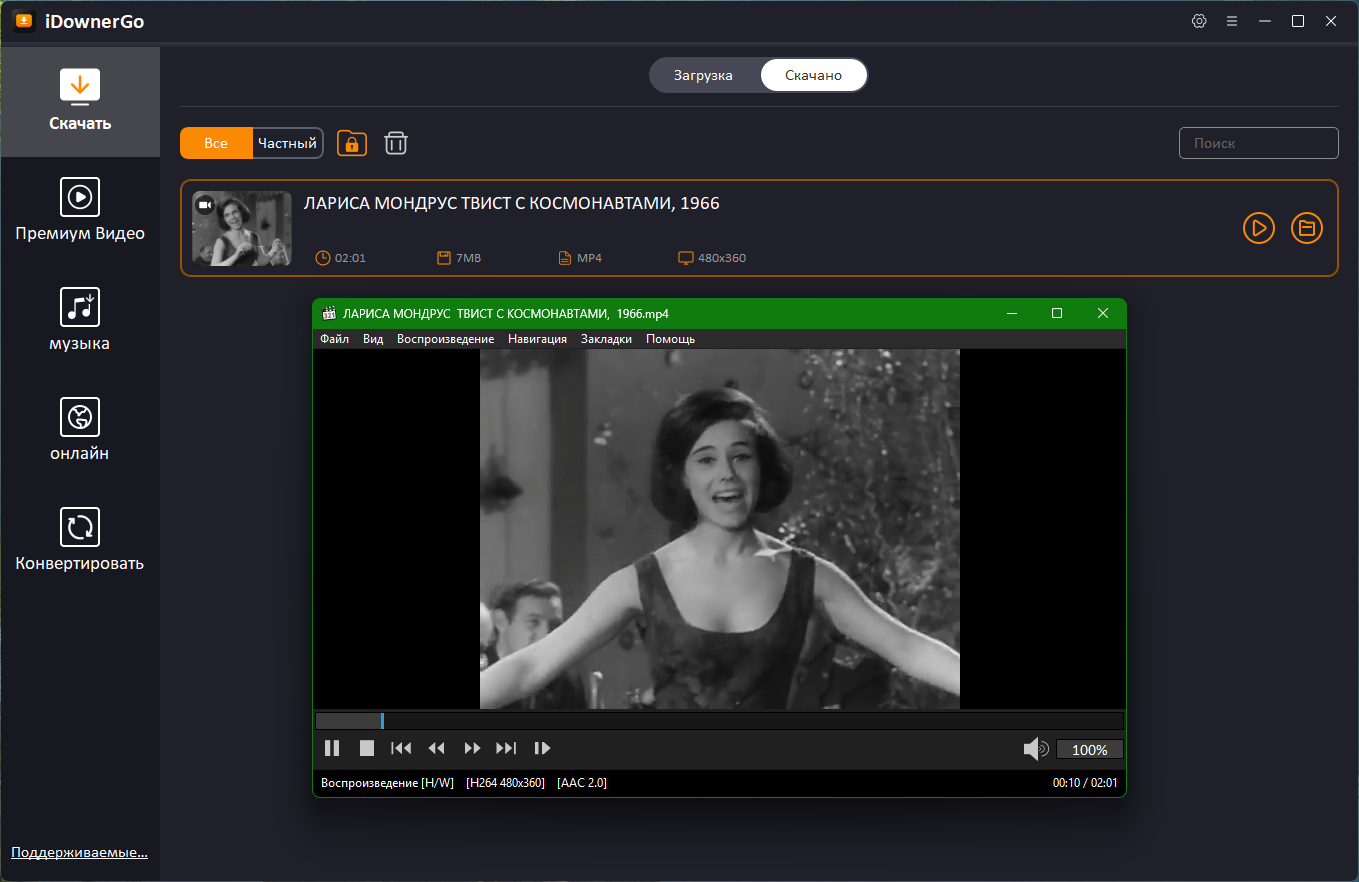Switch filter to Частный
The width and height of the screenshot is (1359, 882).
[287, 143]
